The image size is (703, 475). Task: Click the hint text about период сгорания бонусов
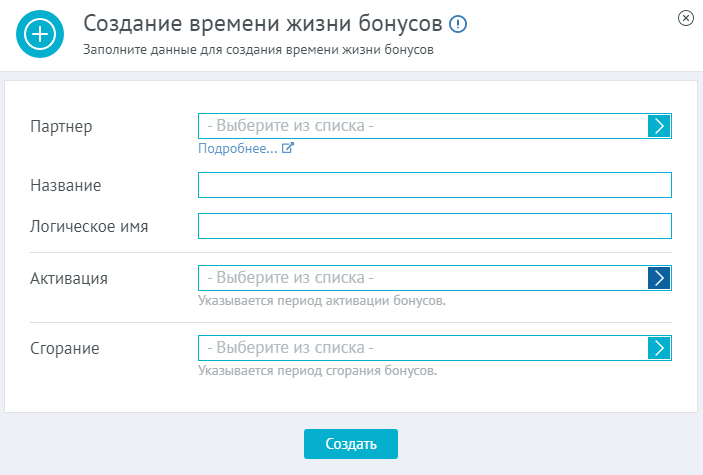pyautogui.click(x=317, y=370)
